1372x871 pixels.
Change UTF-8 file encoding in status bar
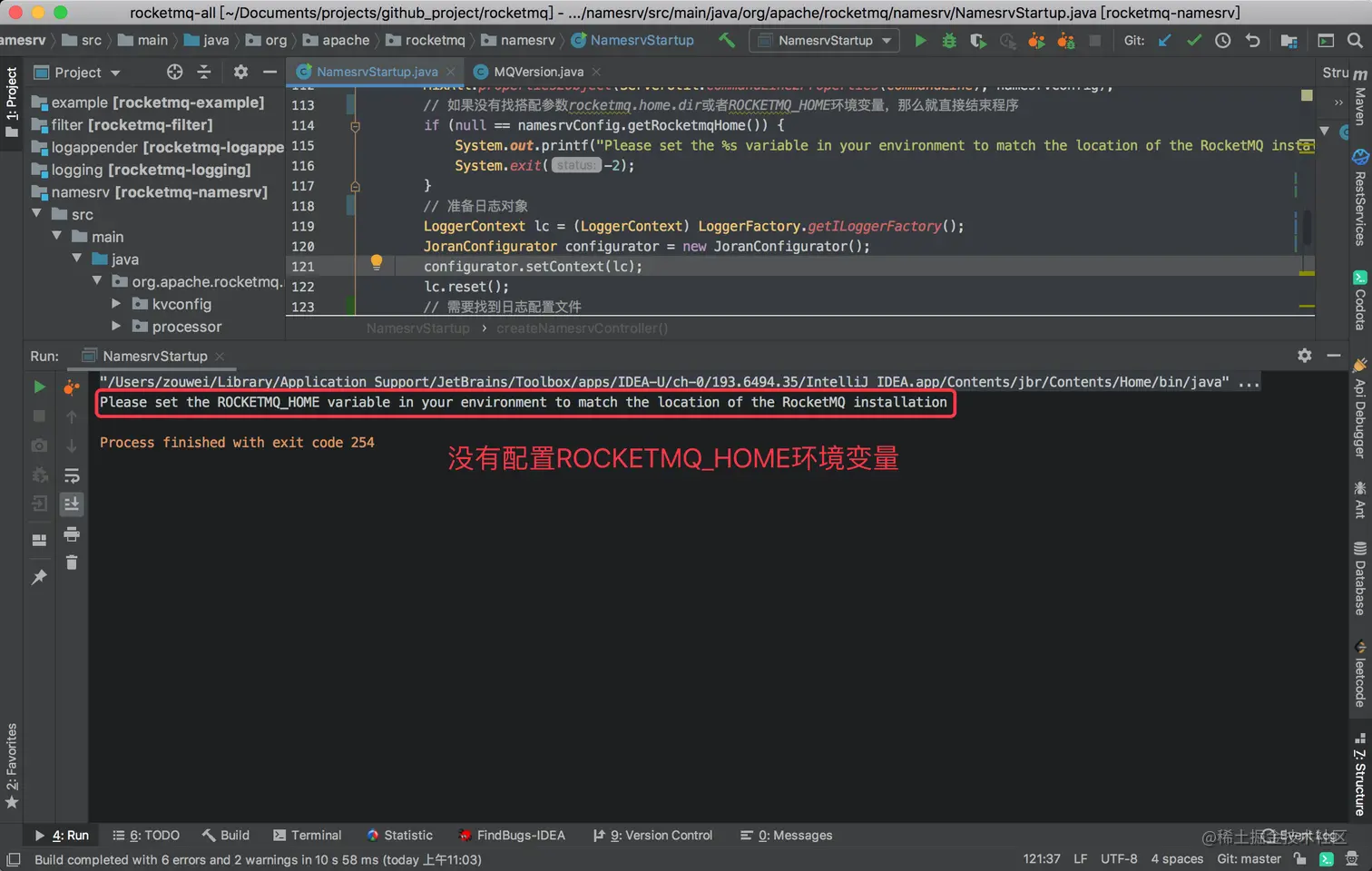click(x=1119, y=859)
